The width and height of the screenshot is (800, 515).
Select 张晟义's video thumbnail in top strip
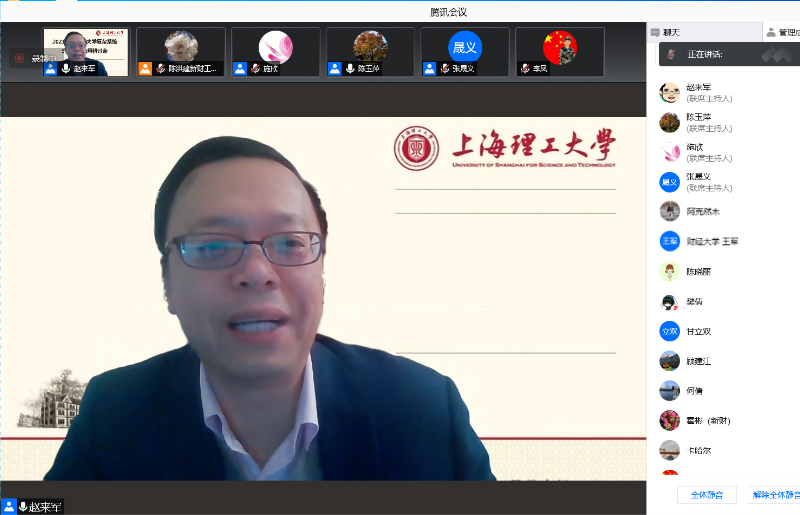coord(464,52)
